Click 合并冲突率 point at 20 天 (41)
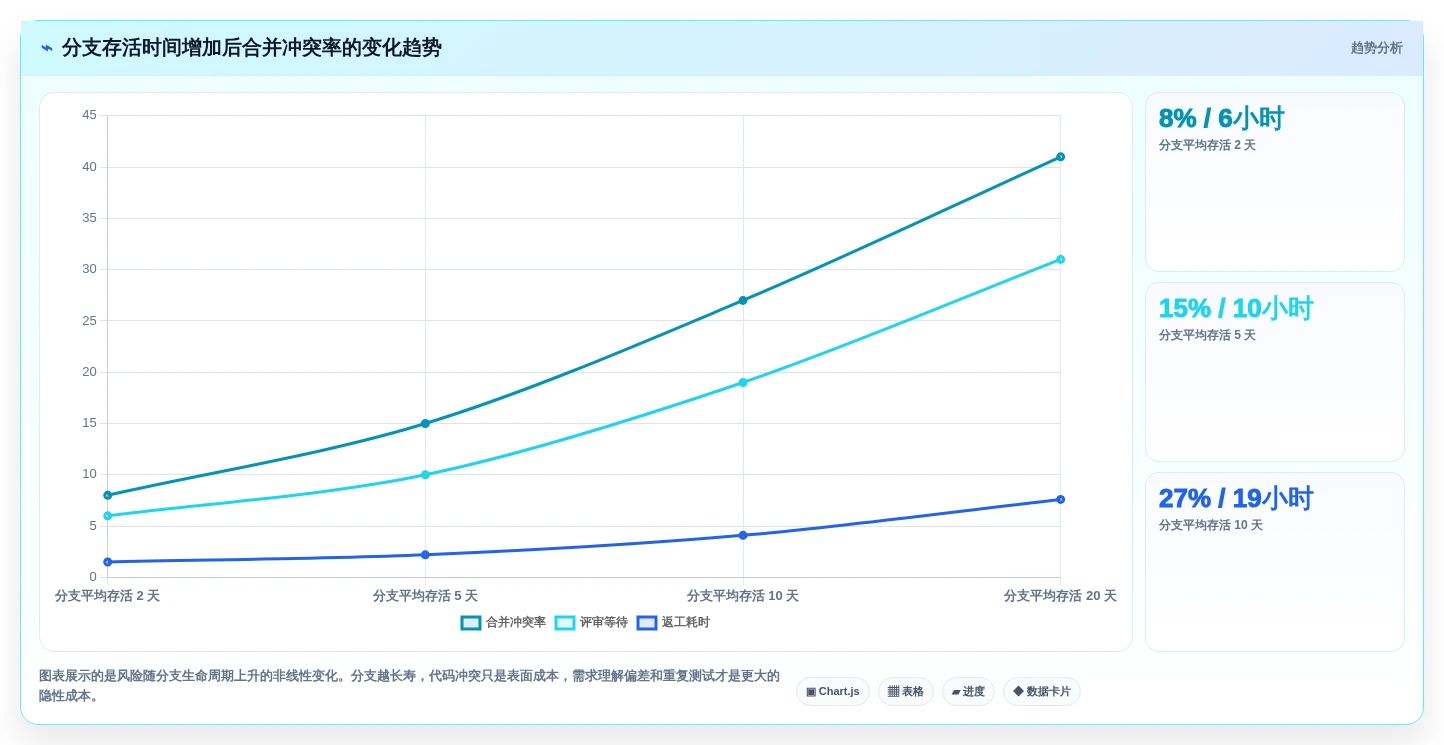 point(1060,157)
